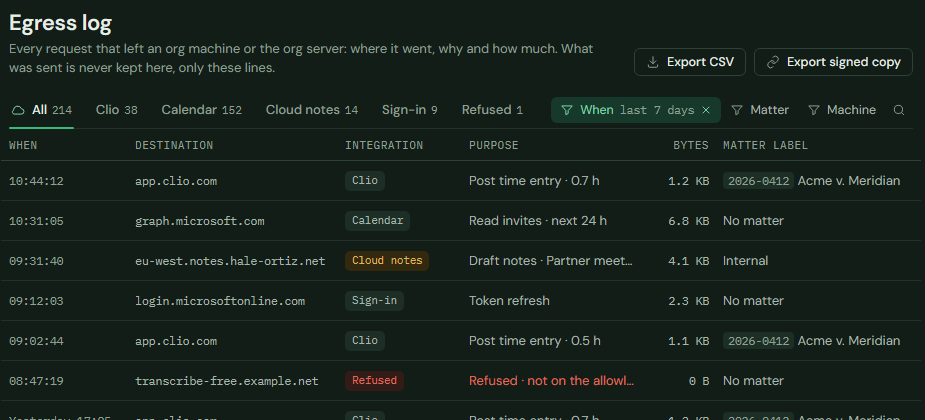This screenshot has width=925, height=420.
Task: Click 'Post time entry · 0.7 h' at 10:44:12
Action: tap(534, 181)
